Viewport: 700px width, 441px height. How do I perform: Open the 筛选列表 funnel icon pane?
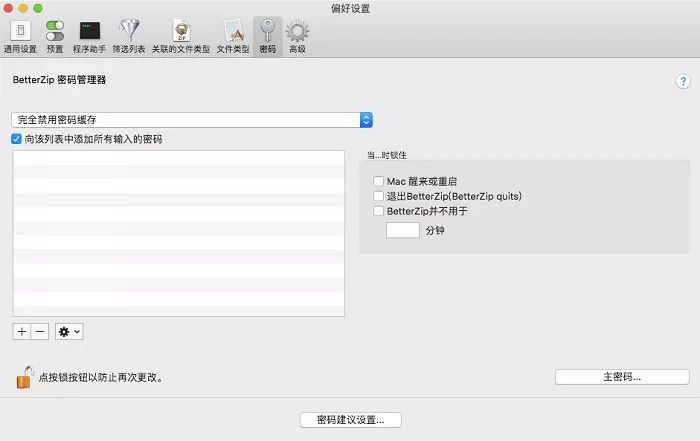point(129,37)
